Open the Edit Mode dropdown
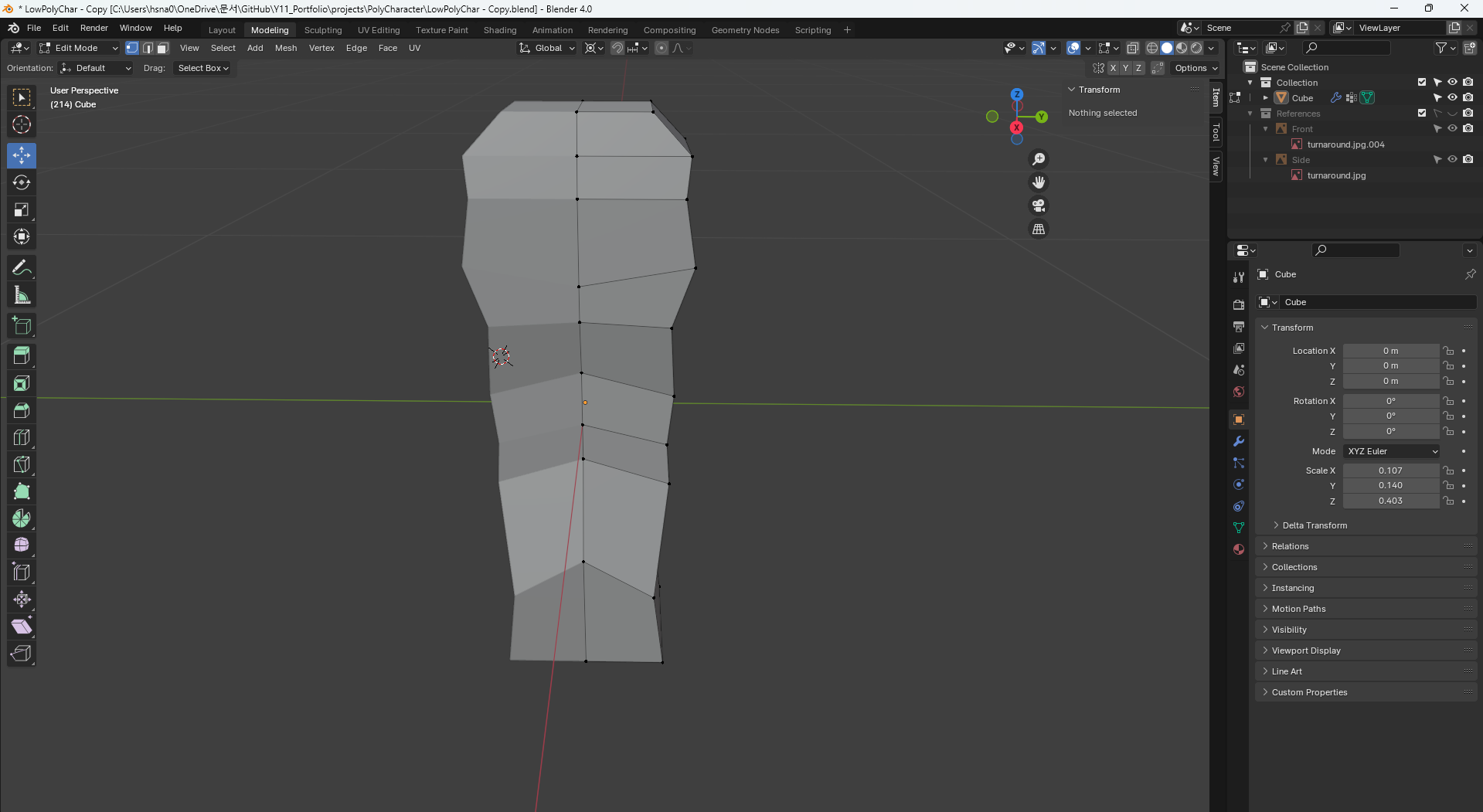Screen dimensions: 1483x812 click(x=79, y=48)
